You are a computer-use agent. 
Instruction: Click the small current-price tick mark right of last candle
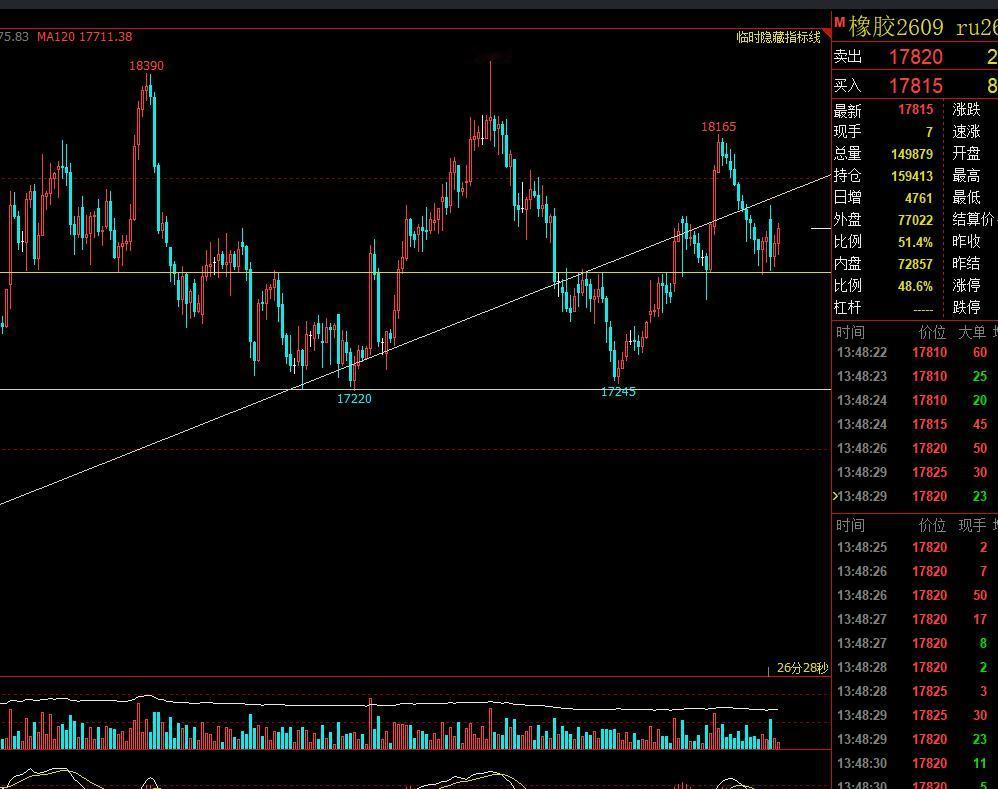(x=820, y=228)
